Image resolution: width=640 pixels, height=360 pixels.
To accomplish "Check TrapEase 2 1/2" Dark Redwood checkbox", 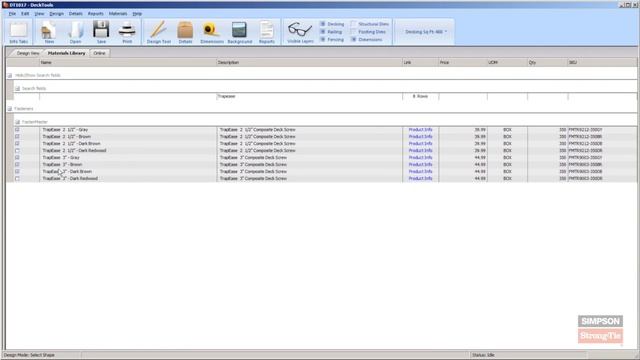I will click(17, 151).
